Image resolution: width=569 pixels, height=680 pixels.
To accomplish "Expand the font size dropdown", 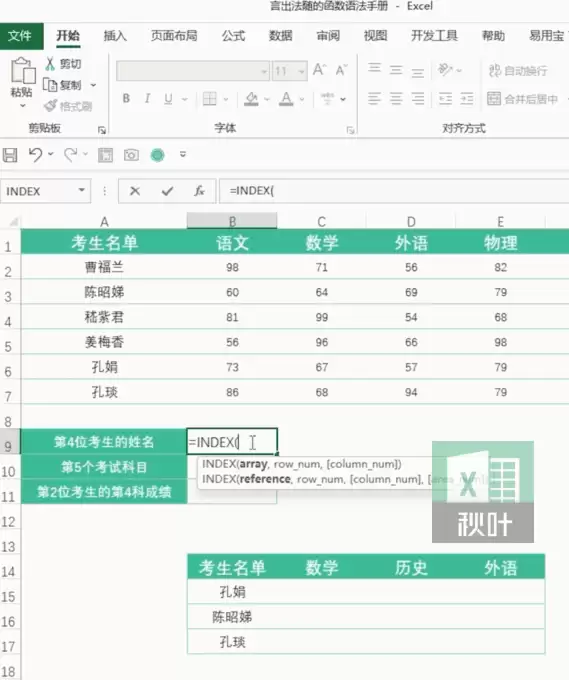I will click(301, 71).
